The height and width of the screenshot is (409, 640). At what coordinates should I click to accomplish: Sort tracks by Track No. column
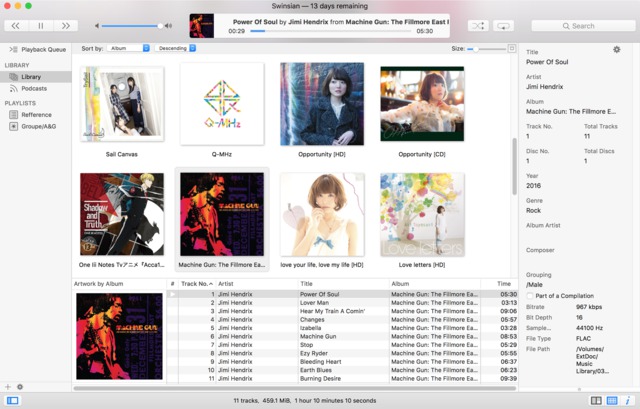coord(197,284)
